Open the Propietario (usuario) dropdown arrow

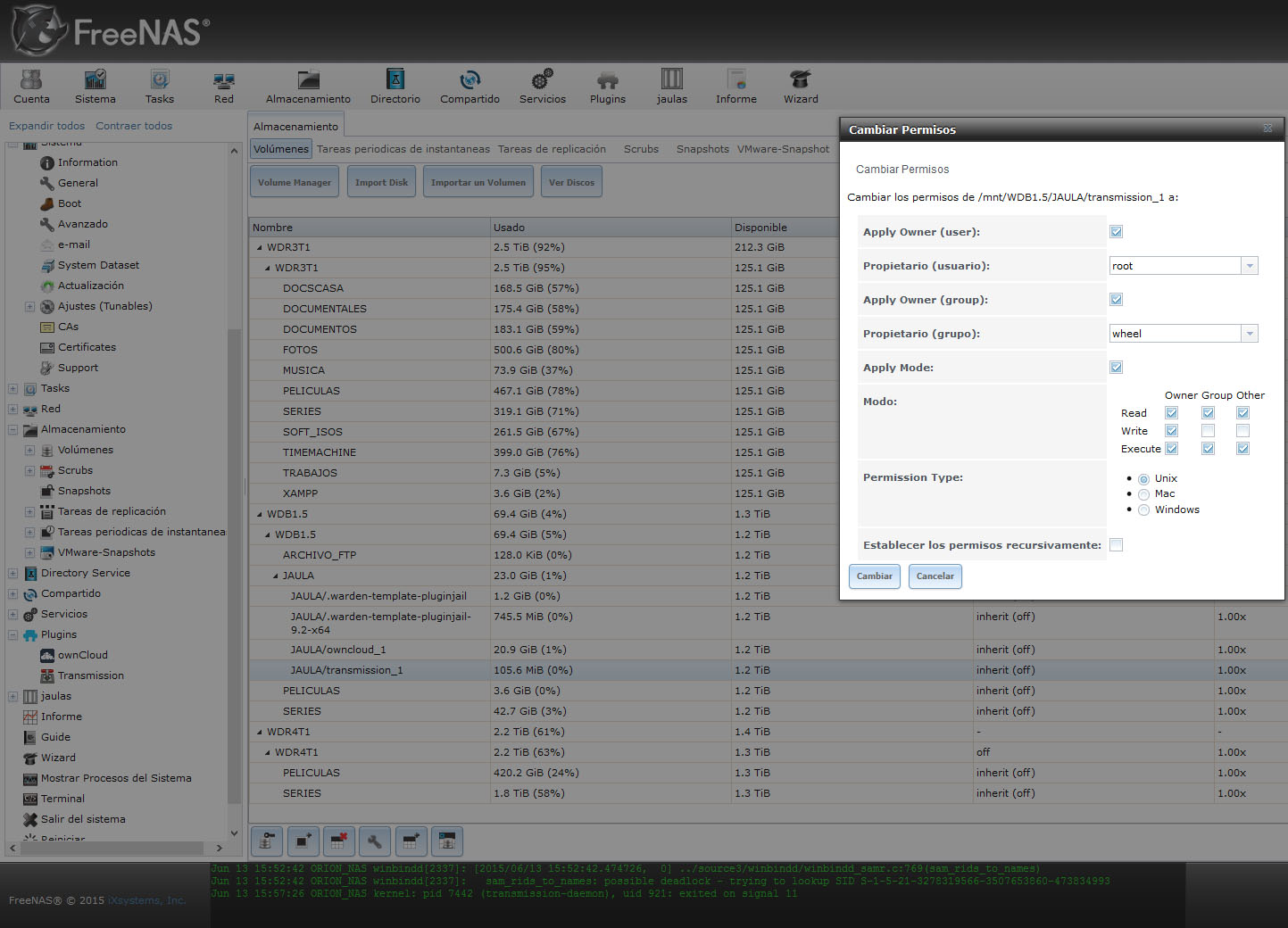point(1250,266)
